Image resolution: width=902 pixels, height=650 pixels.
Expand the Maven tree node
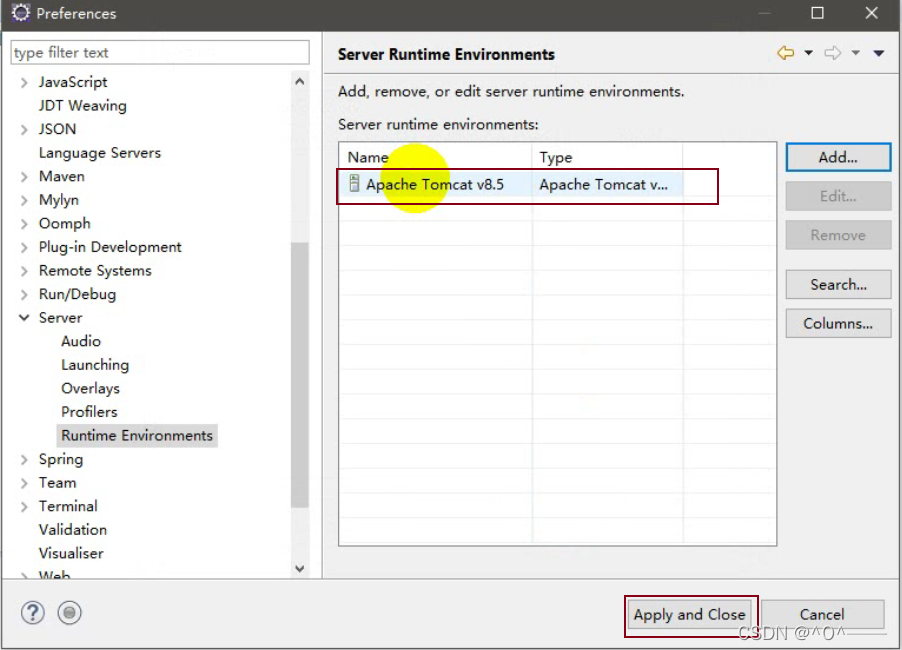point(24,177)
